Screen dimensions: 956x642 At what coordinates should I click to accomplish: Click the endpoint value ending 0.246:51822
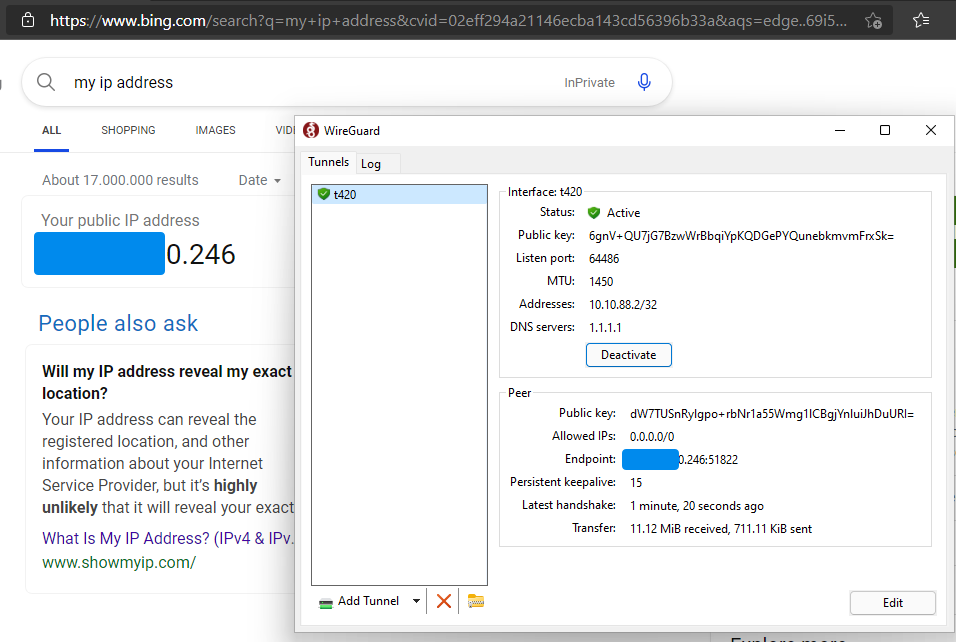click(x=680, y=460)
